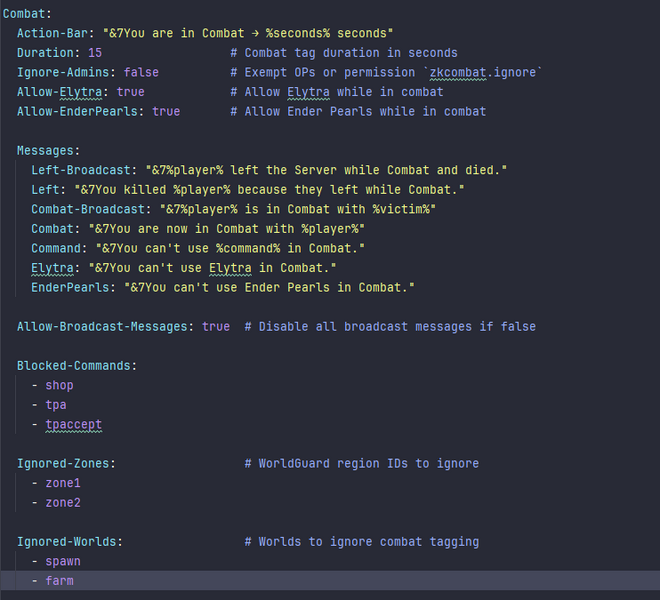Place cursor on Duration value 15
The image size is (660, 600).
click(x=95, y=53)
